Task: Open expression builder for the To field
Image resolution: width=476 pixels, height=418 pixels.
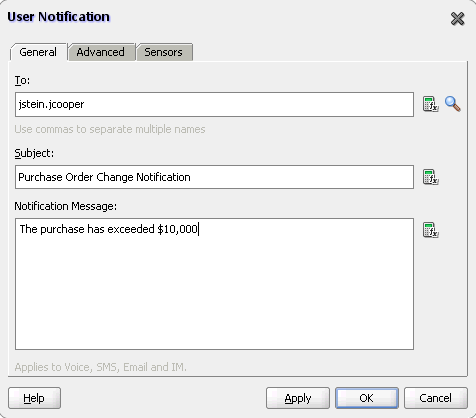Action: point(430,104)
